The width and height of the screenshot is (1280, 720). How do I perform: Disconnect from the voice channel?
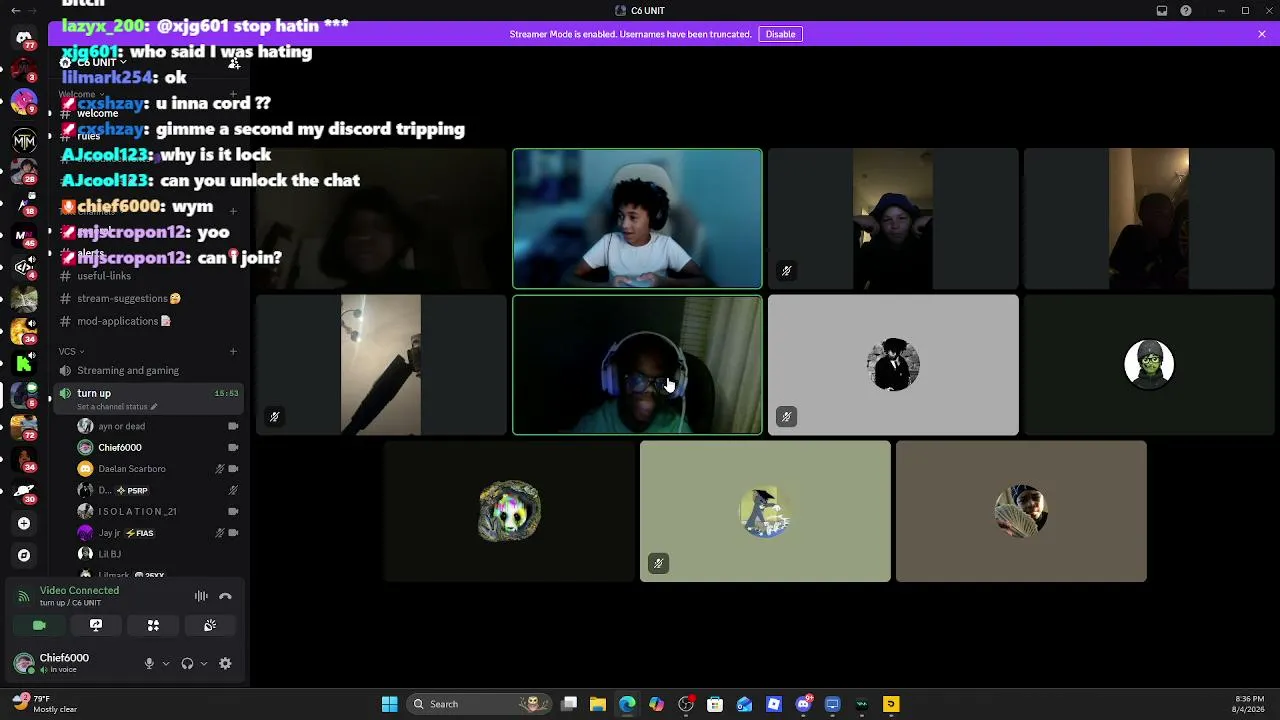pyautogui.click(x=225, y=596)
